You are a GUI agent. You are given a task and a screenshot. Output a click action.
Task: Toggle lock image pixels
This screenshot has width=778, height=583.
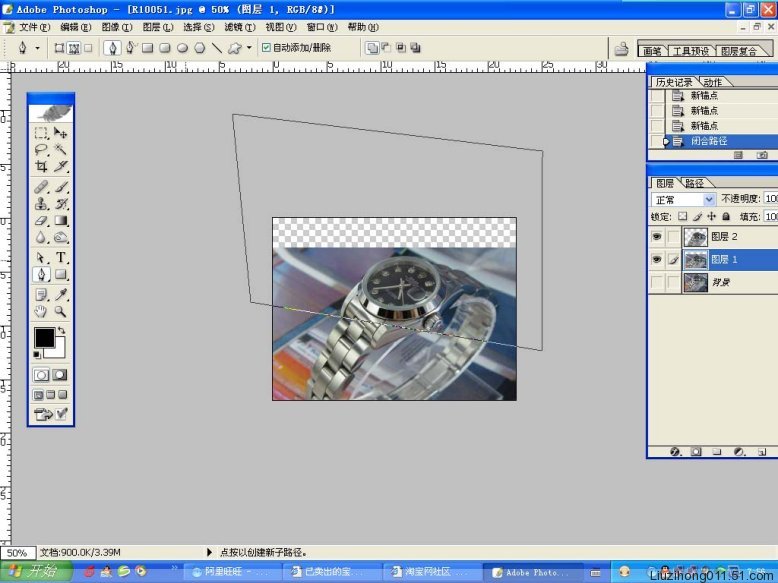(697, 216)
